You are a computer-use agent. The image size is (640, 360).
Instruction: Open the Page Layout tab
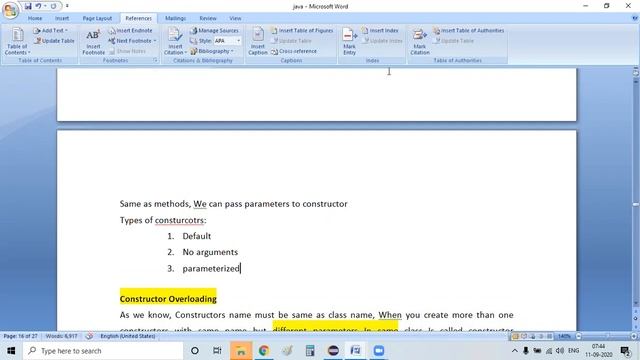coord(97,18)
